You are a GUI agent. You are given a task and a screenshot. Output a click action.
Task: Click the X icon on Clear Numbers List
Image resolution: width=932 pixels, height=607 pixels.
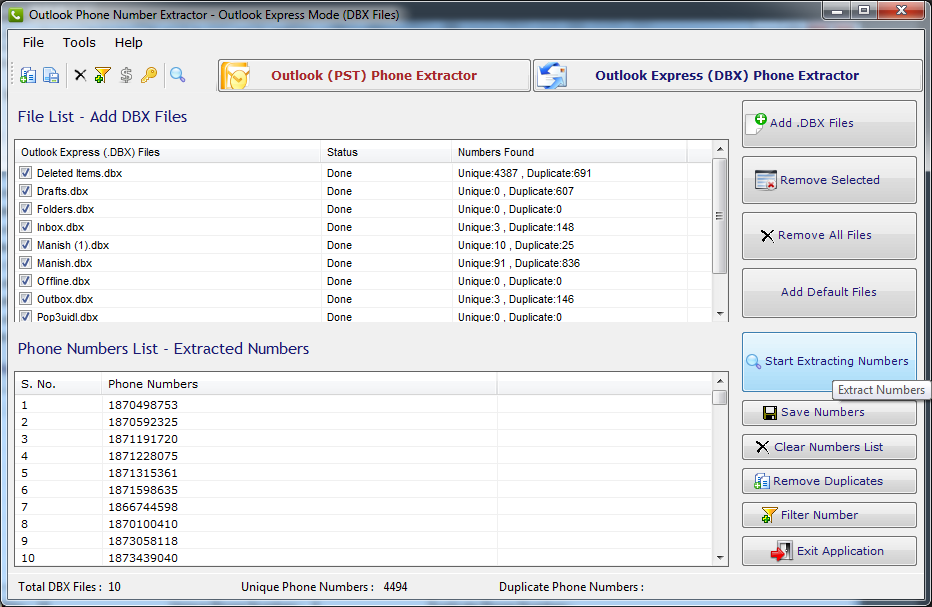click(x=762, y=447)
